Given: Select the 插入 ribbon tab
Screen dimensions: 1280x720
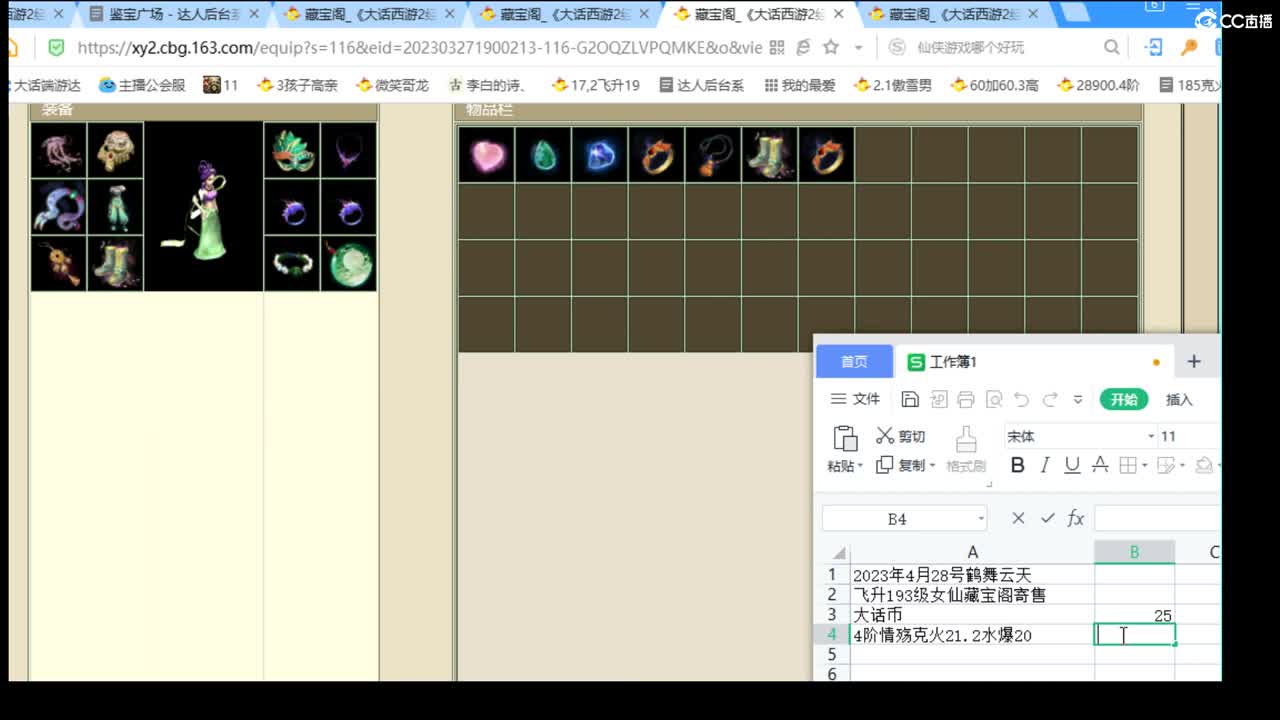Looking at the screenshot, I should [1179, 399].
